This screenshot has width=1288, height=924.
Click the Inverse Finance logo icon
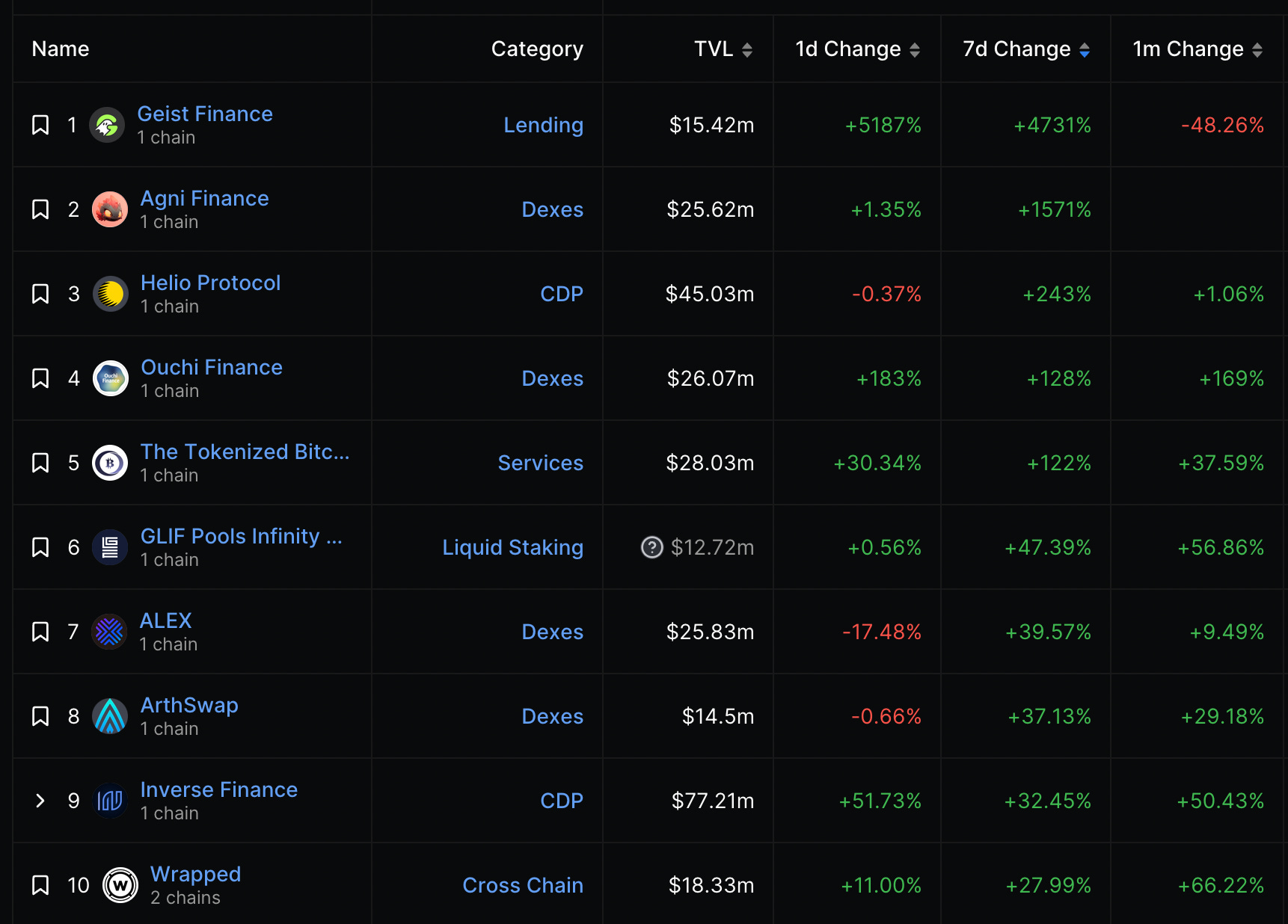[x=110, y=801]
